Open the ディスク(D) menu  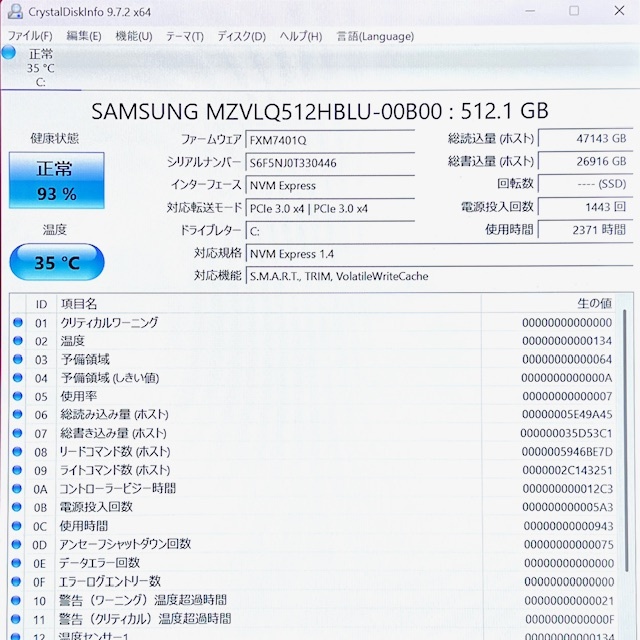coord(241,36)
